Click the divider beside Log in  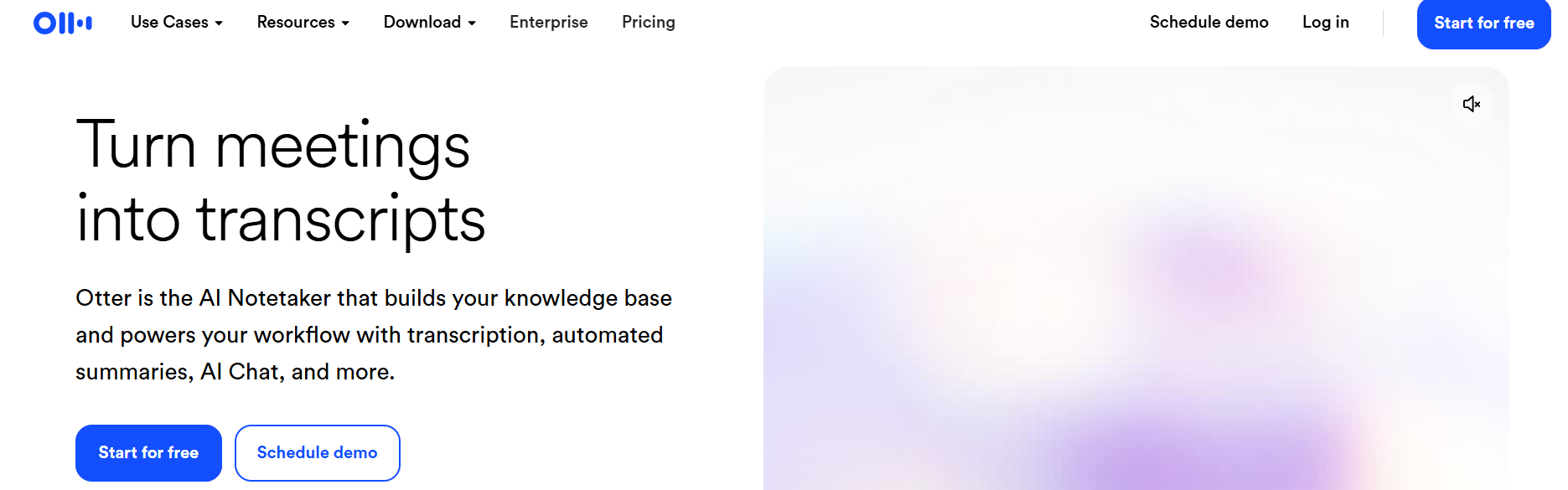tap(1383, 23)
